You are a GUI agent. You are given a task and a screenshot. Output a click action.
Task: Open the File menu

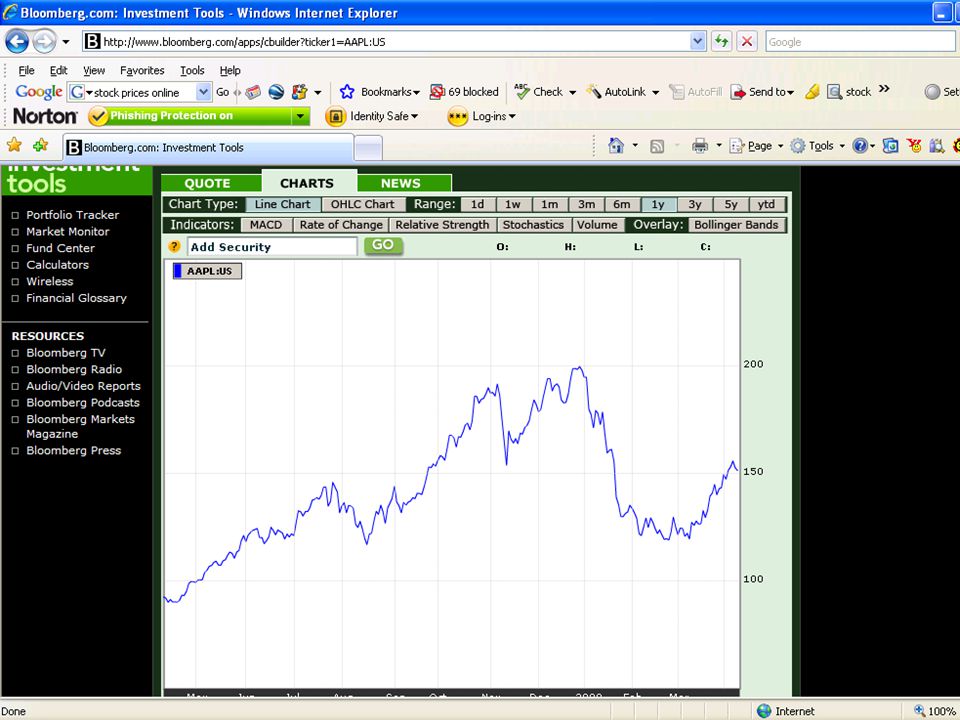tap(26, 70)
